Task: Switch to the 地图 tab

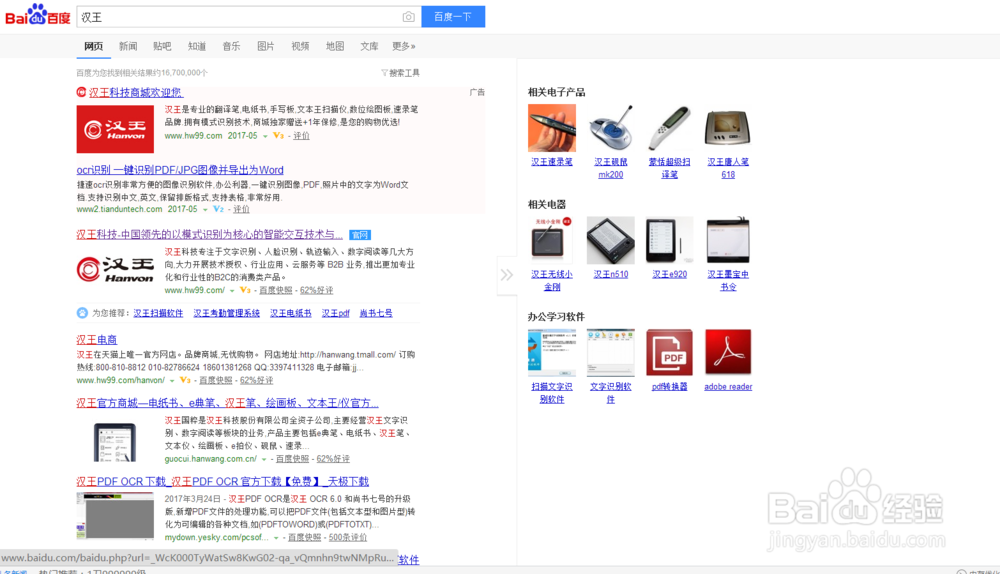Action: click(x=335, y=46)
